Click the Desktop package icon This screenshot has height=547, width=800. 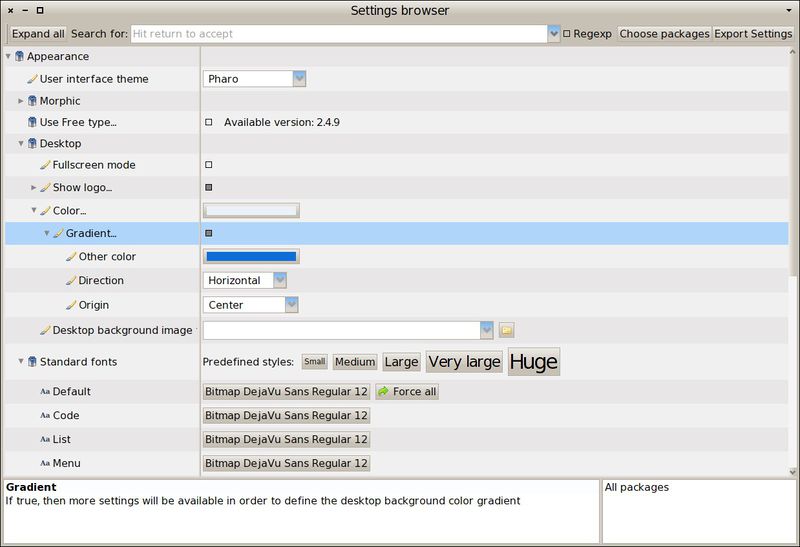[32, 144]
